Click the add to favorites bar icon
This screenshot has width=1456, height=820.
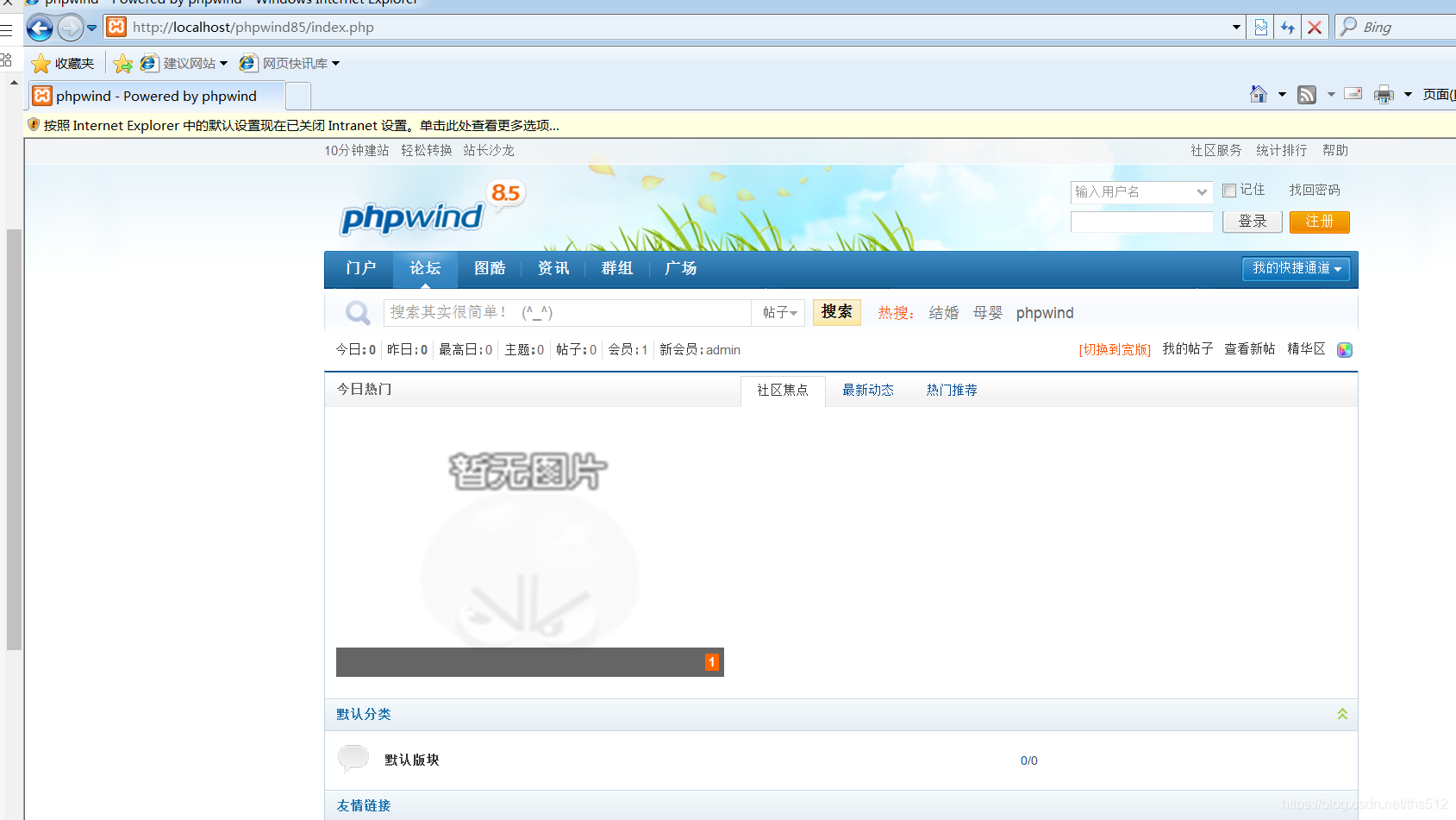coord(122,63)
